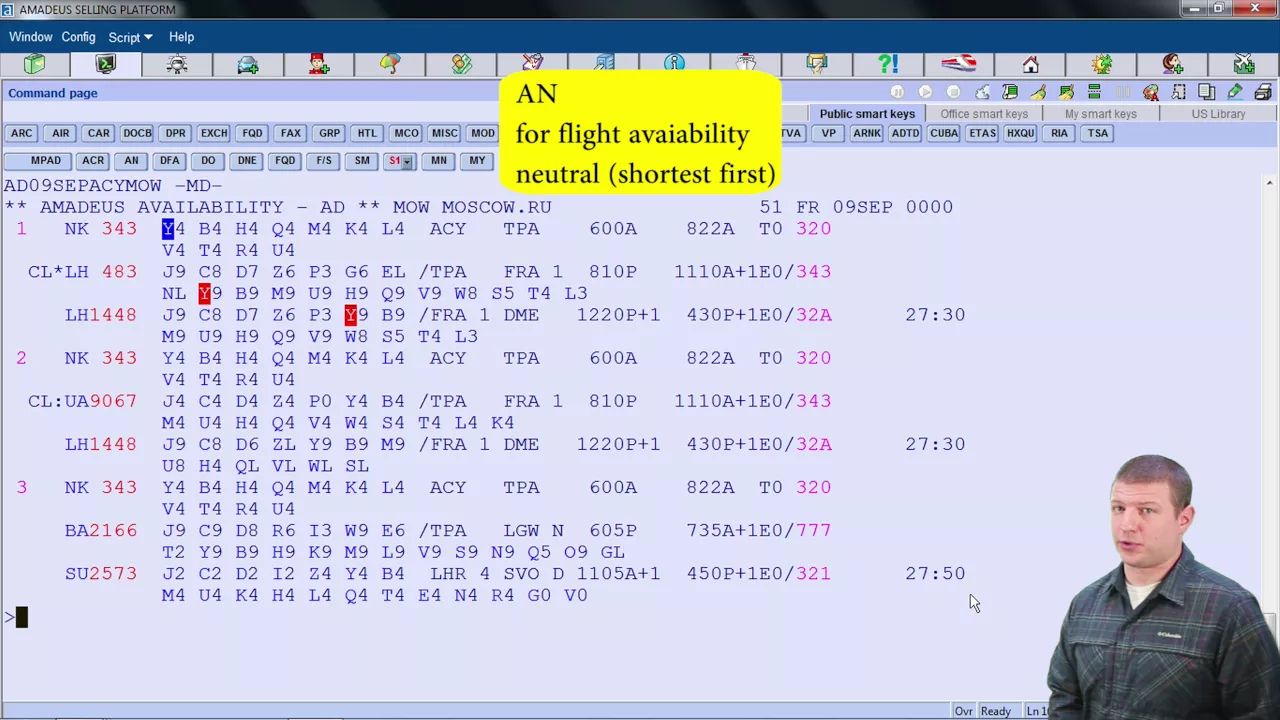Image resolution: width=1280 pixels, height=720 pixels.
Task: Click the Ovr status bar indicator
Action: click(963, 711)
